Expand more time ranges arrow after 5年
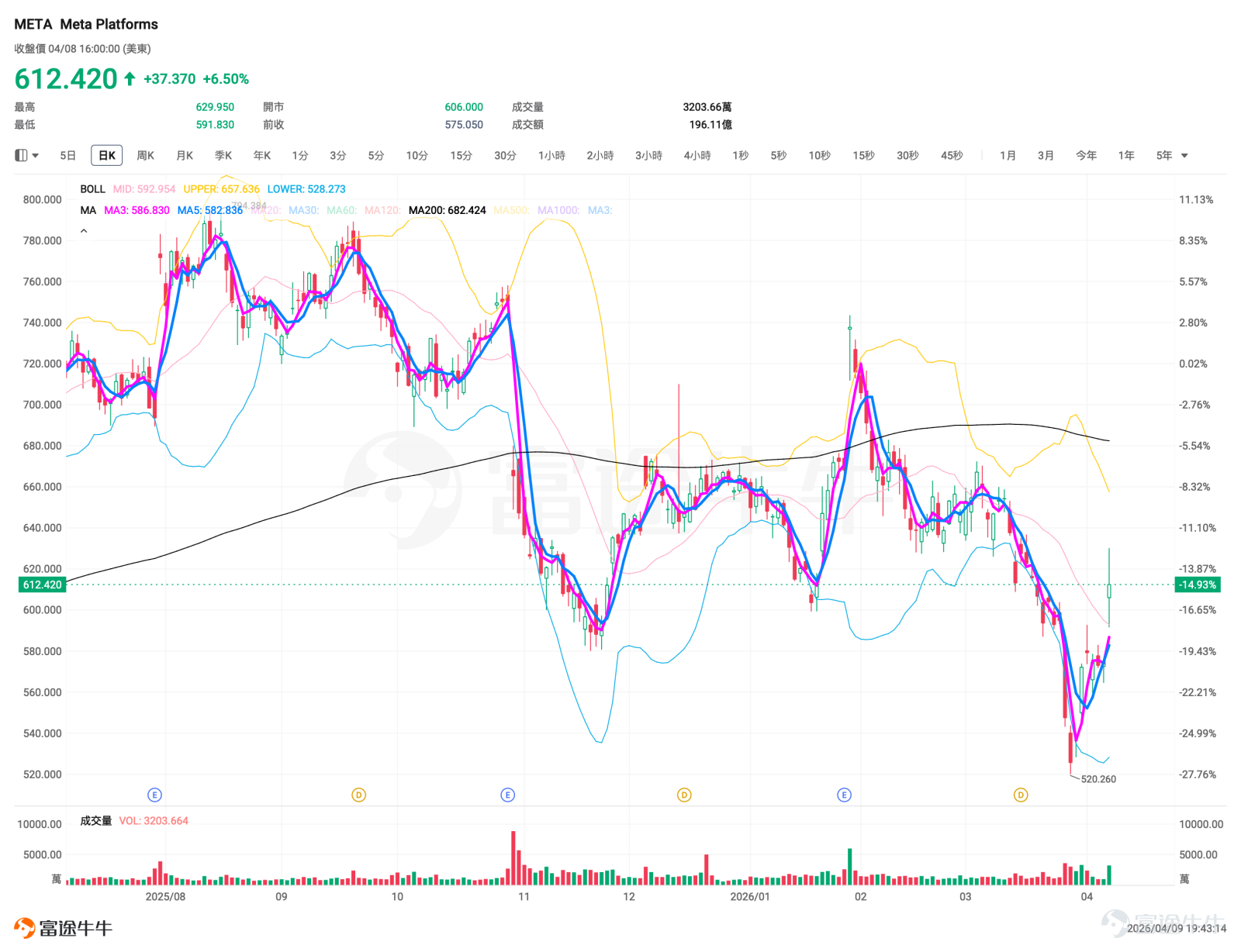The image size is (1241, 952). pyautogui.click(x=1184, y=156)
